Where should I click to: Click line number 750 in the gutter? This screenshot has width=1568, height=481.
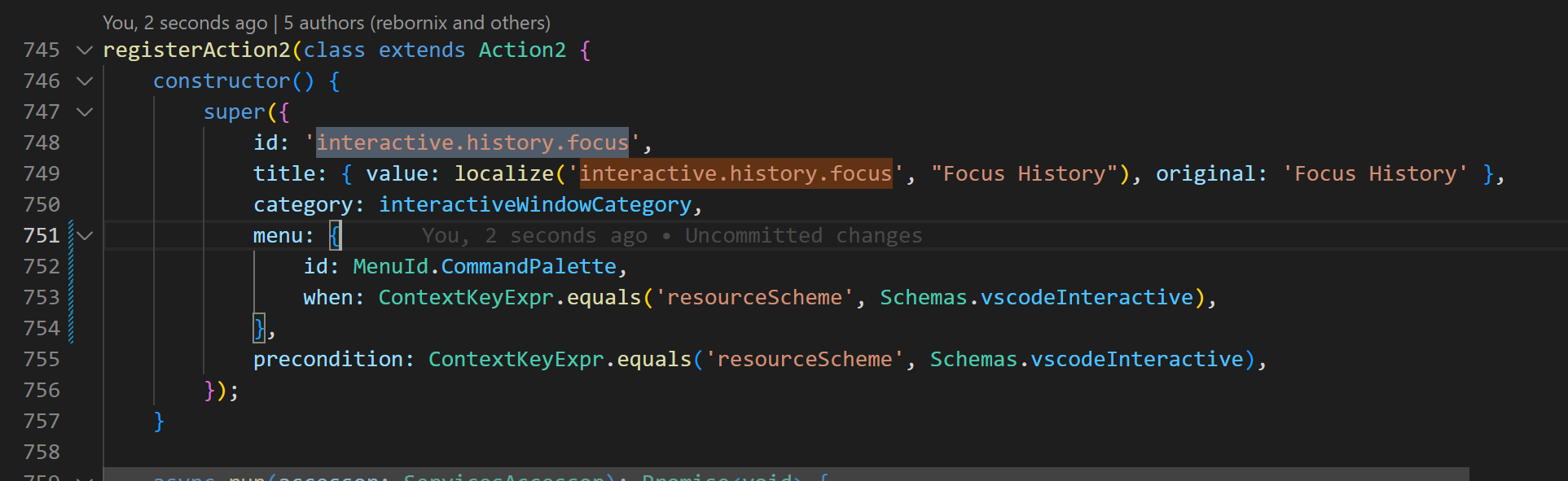click(x=42, y=205)
